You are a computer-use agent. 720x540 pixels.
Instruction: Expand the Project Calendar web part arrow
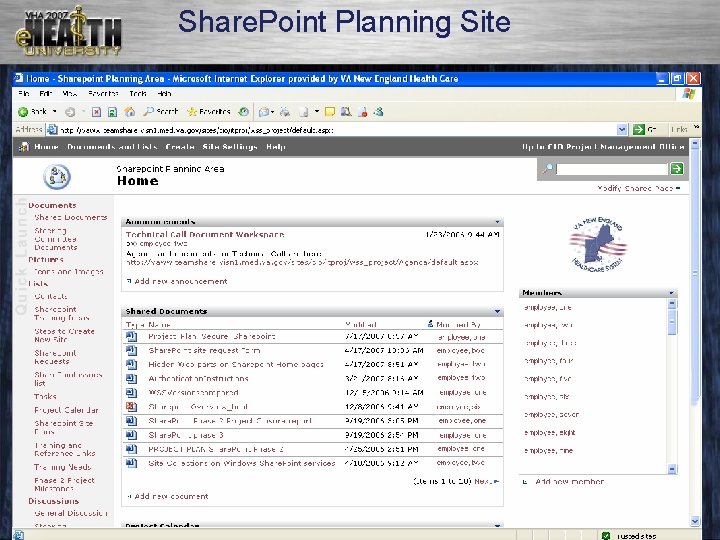[497, 525]
